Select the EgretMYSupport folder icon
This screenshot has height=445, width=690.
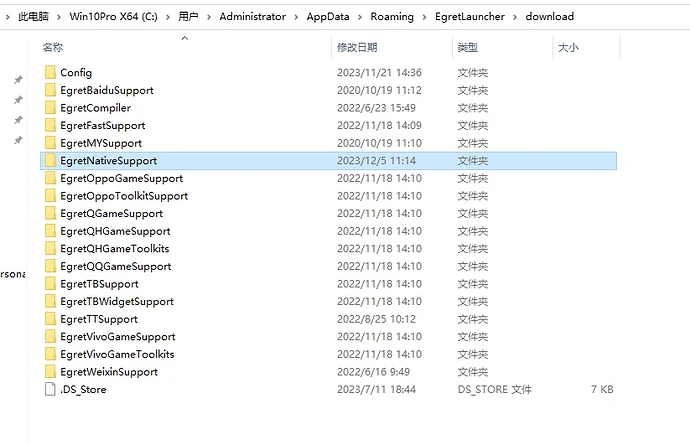pos(50,143)
